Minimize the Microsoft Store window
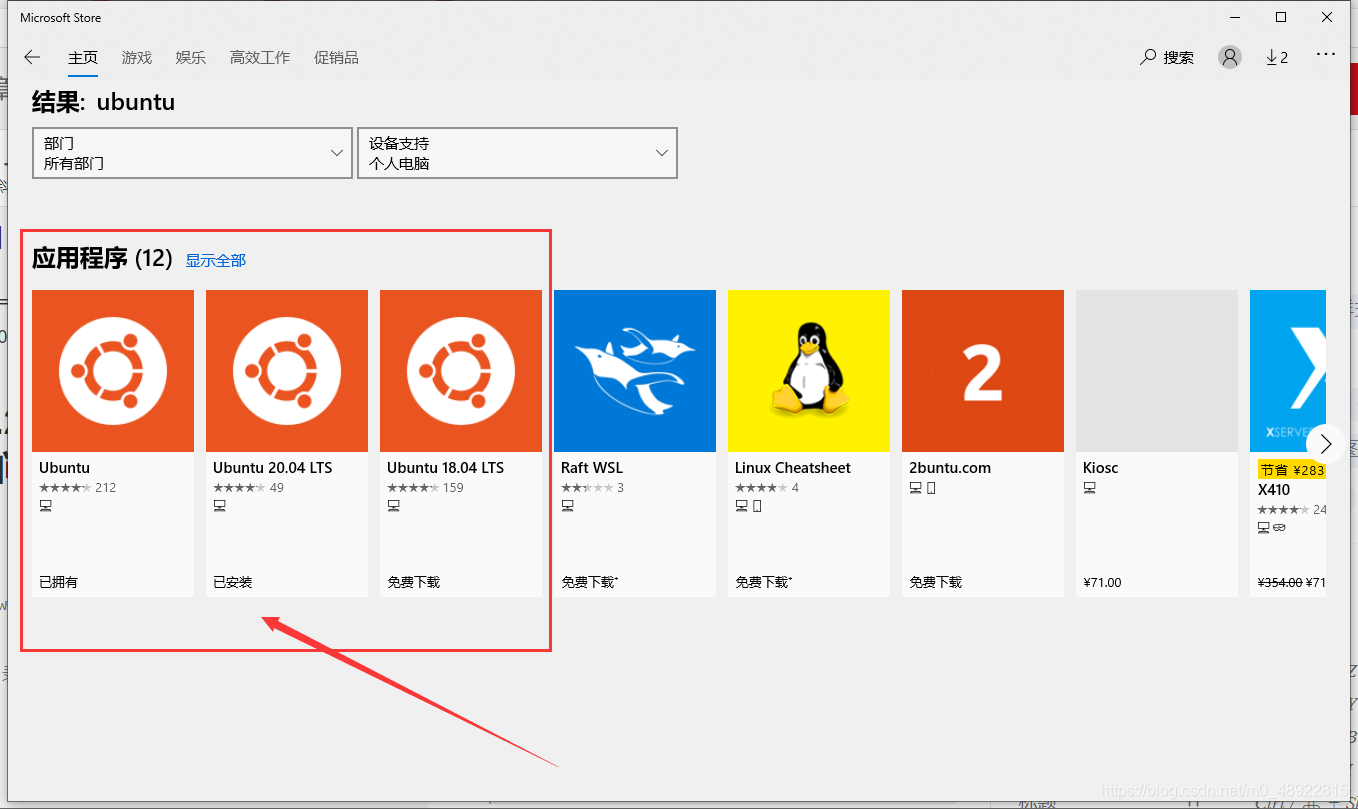The height and width of the screenshot is (809, 1358). (1234, 17)
